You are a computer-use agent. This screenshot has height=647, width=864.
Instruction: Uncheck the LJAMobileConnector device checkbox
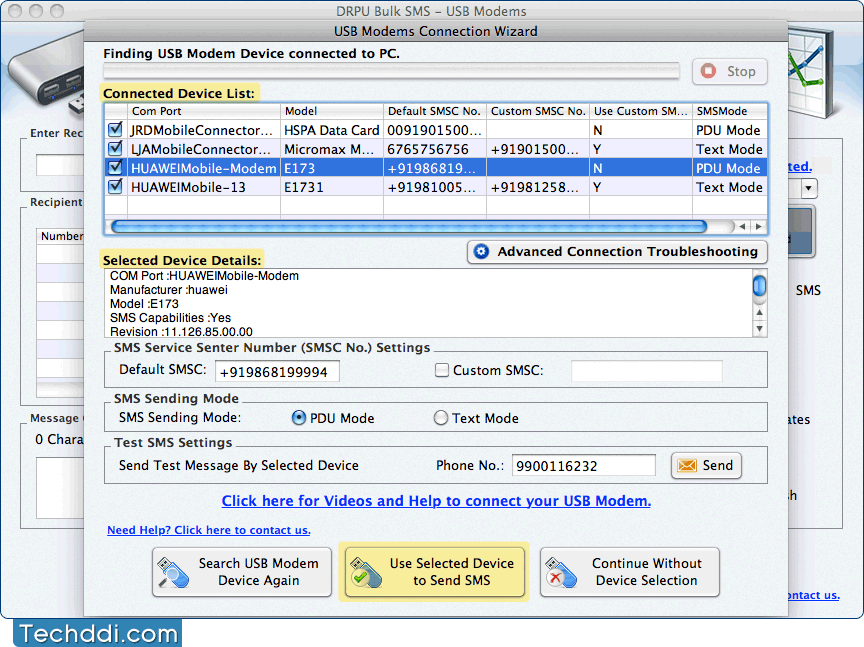(115, 149)
